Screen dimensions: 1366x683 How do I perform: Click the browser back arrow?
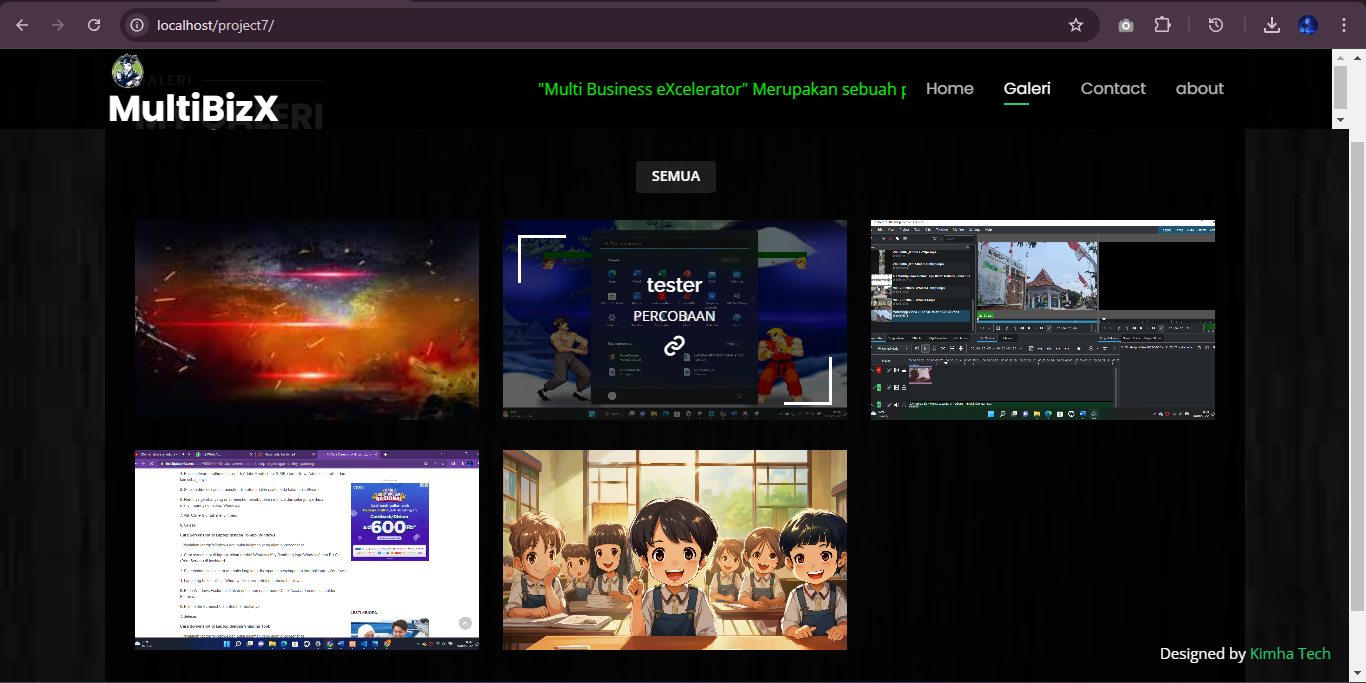coord(22,25)
